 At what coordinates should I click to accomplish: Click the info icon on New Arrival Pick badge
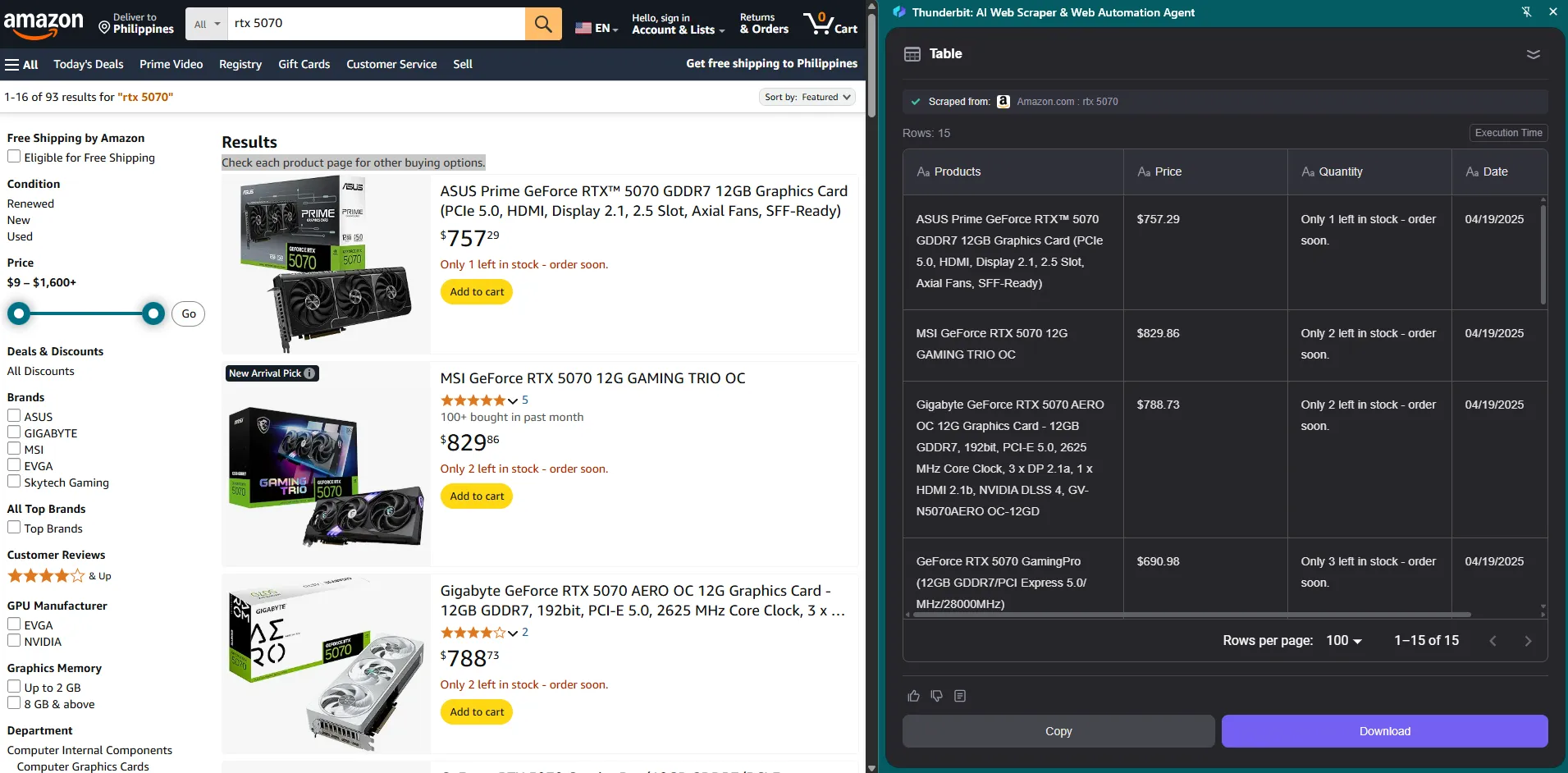[309, 373]
